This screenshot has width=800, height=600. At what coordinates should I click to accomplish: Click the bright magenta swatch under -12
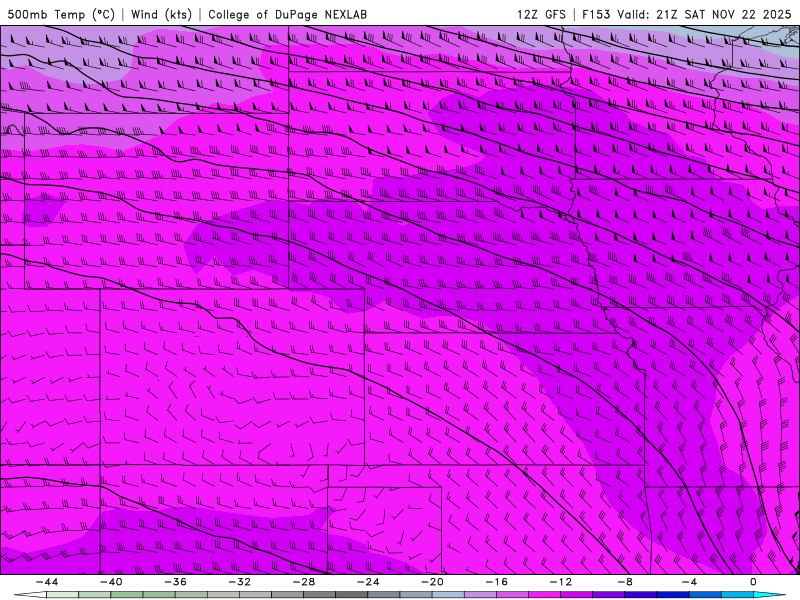544,595
